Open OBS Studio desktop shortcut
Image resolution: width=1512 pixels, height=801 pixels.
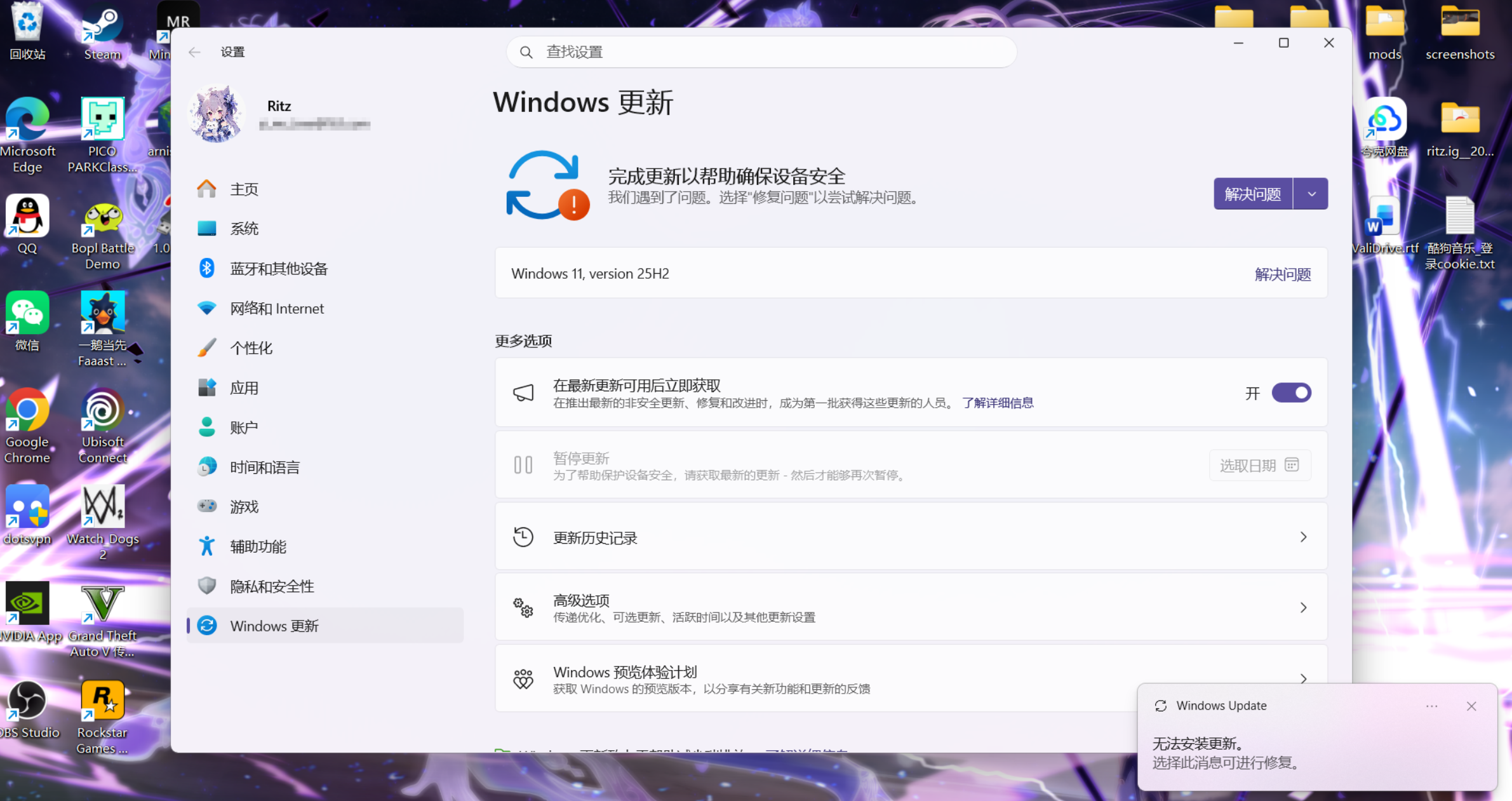[x=29, y=710]
